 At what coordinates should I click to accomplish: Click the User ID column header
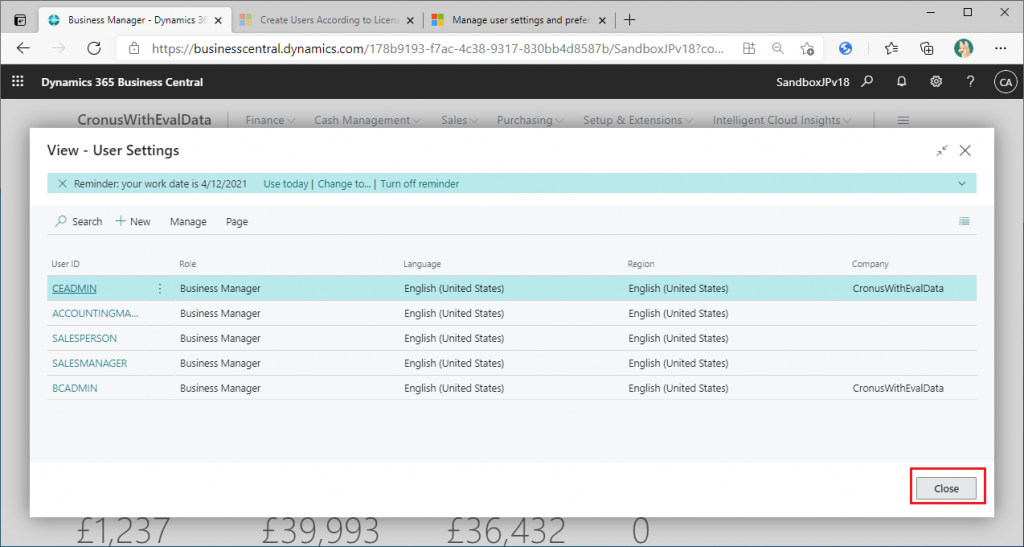point(65,264)
